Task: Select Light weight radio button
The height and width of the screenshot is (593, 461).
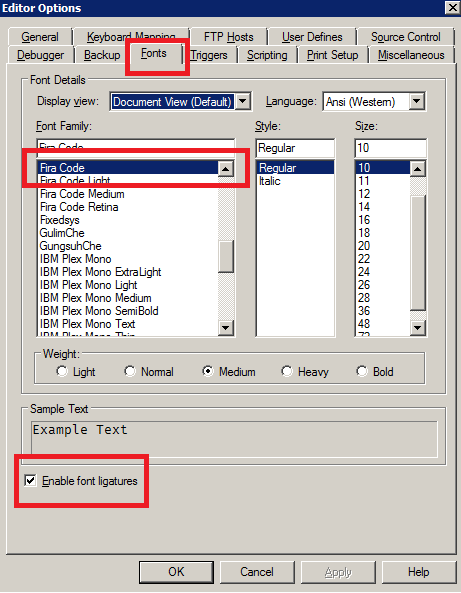Action: (62, 371)
